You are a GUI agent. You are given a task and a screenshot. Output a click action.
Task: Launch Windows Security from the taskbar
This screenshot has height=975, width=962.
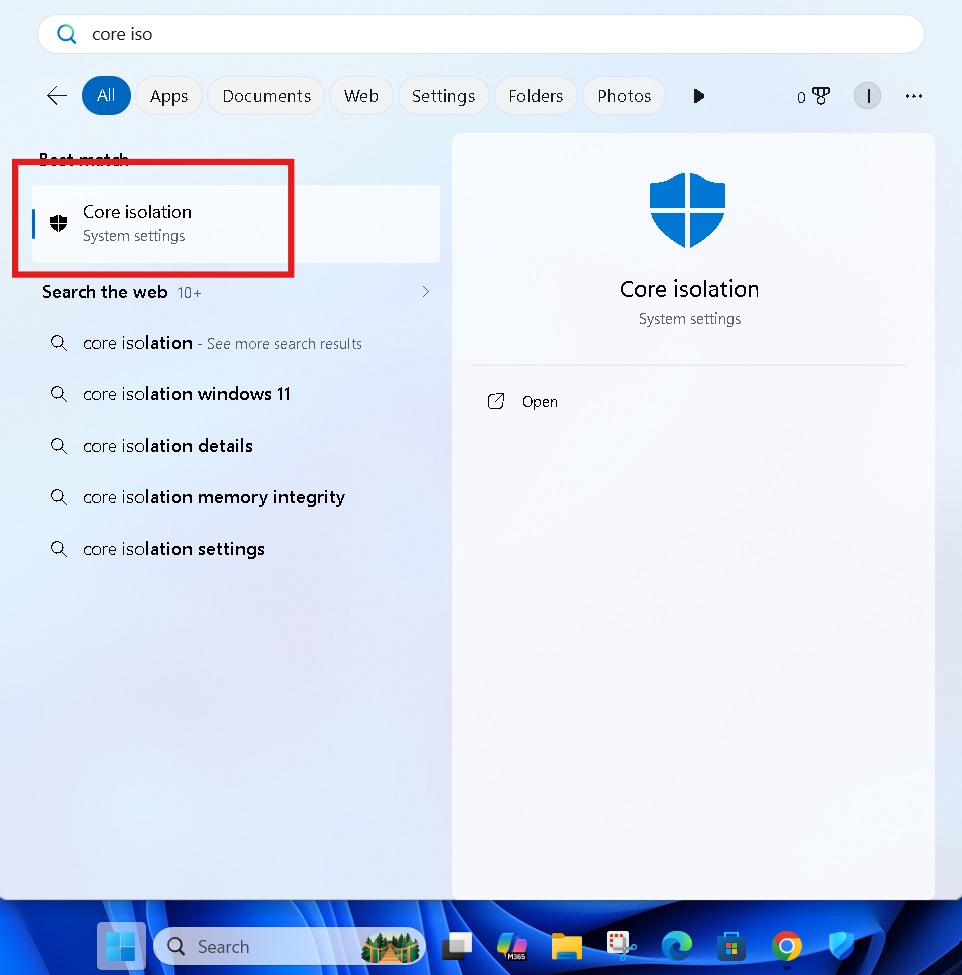842,946
